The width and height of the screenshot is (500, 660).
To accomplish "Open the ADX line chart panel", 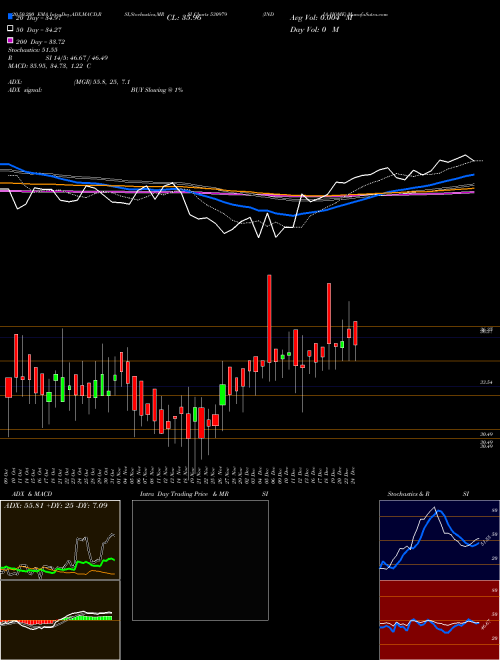I will click(60, 540).
